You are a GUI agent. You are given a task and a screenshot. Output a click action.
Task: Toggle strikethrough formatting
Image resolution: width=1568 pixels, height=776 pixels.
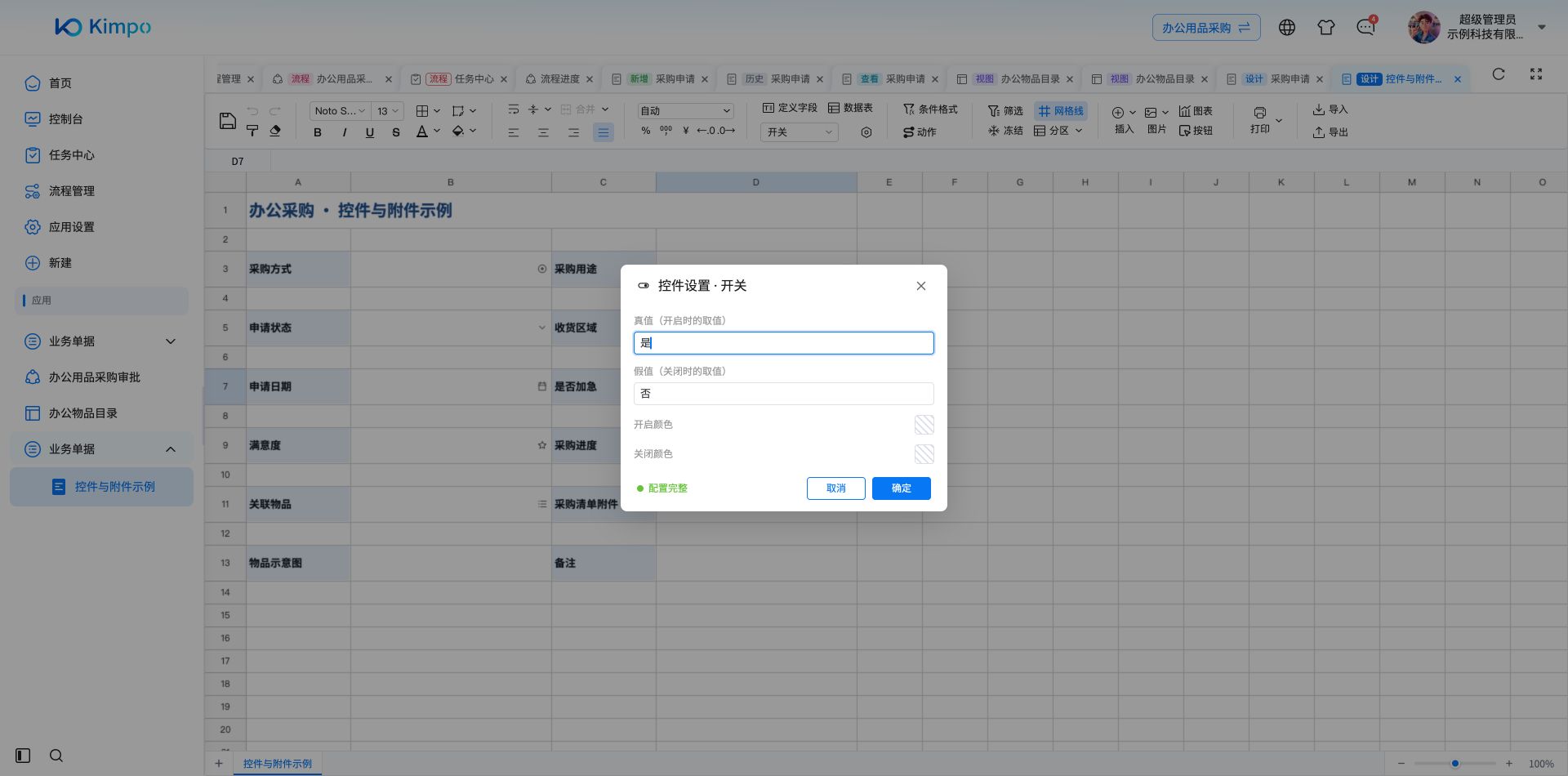point(396,132)
